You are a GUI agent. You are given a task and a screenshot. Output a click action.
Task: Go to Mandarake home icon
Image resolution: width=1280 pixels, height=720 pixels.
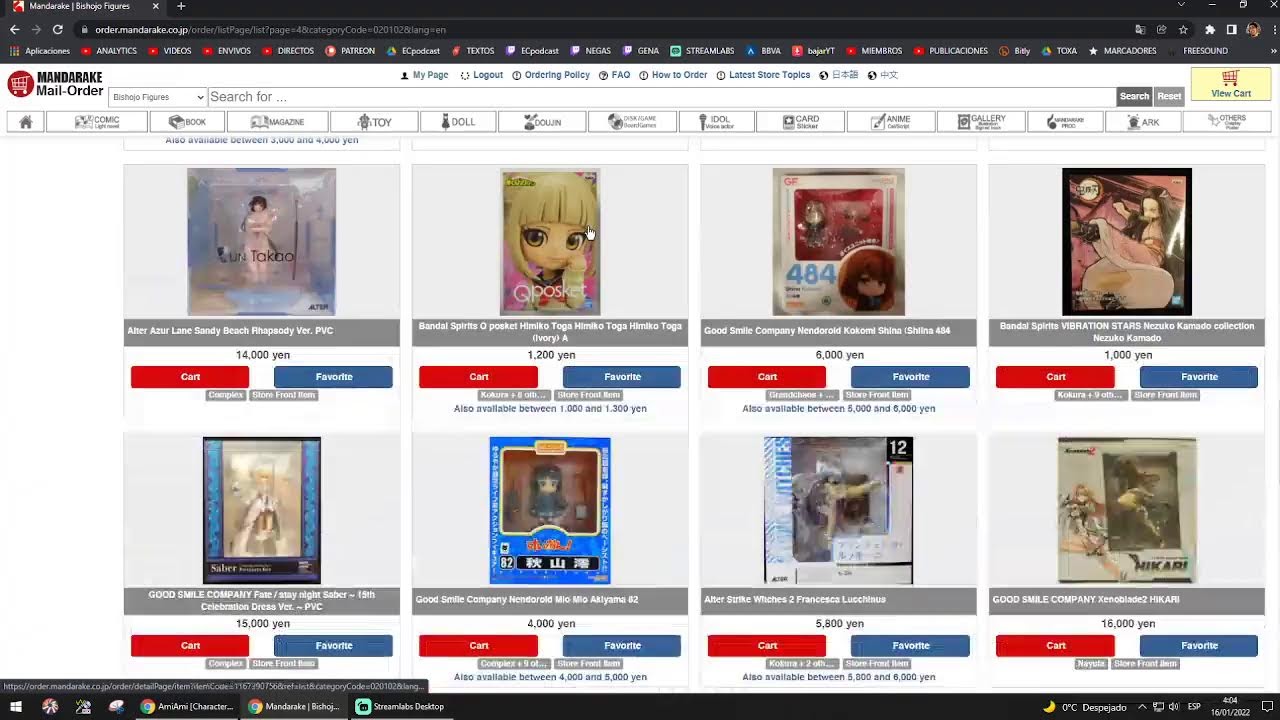coord(26,122)
